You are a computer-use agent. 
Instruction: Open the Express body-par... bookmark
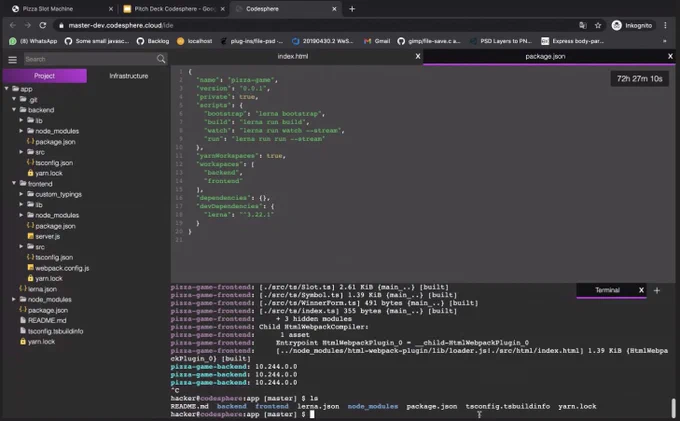click(572, 41)
